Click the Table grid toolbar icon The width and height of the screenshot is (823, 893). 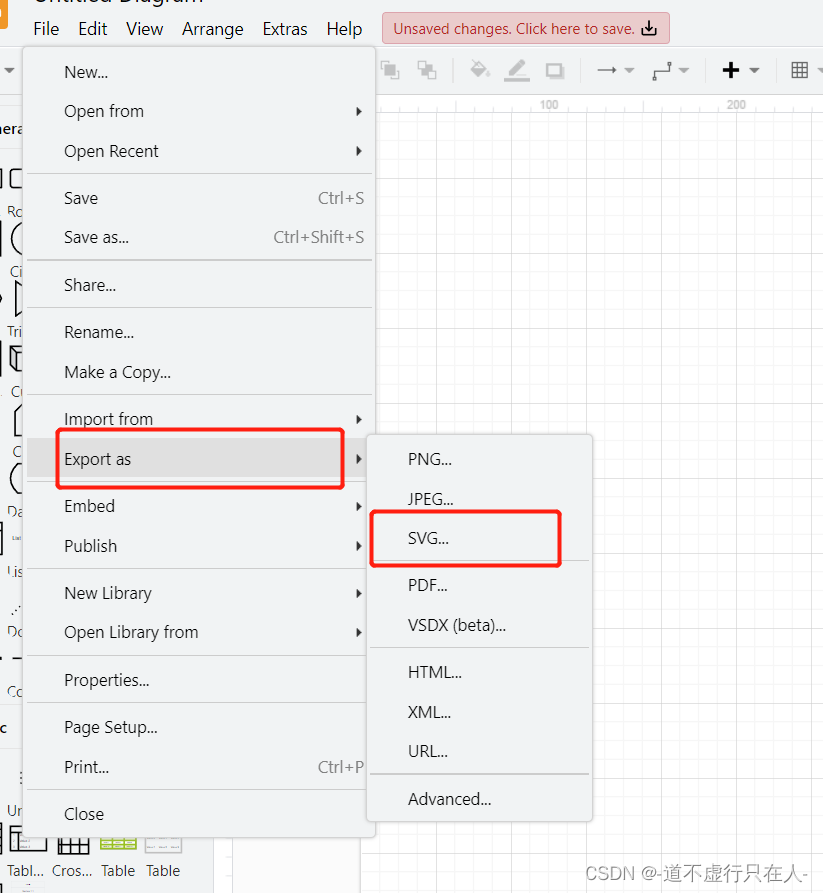800,70
